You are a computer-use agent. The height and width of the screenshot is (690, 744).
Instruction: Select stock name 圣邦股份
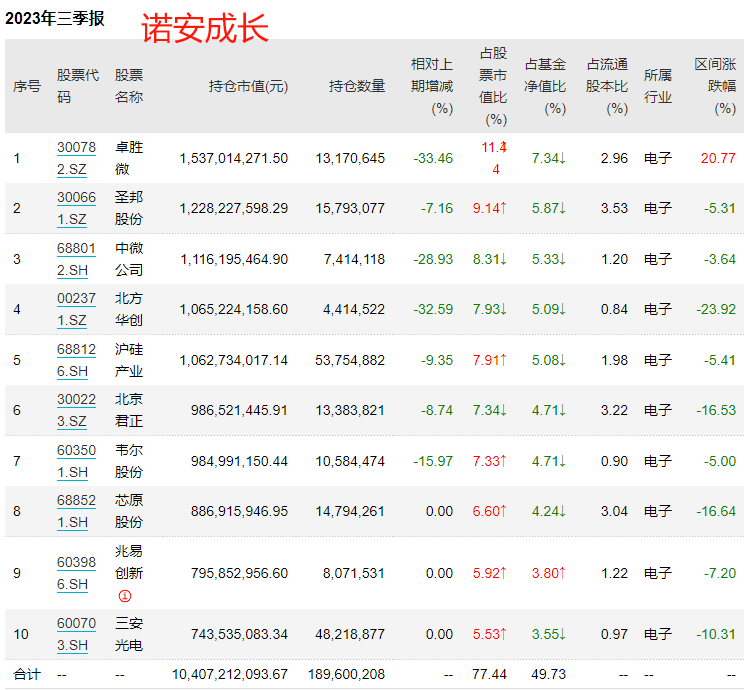point(129,208)
